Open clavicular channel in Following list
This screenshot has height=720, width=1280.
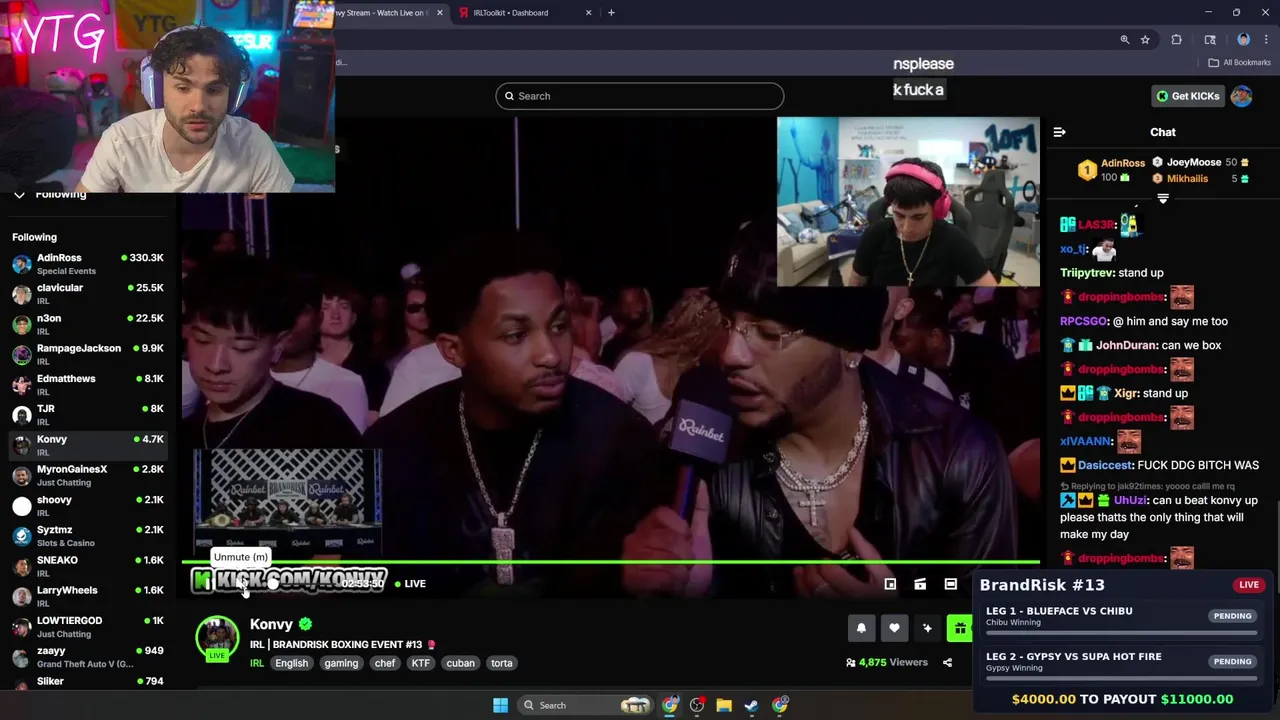point(88,294)
